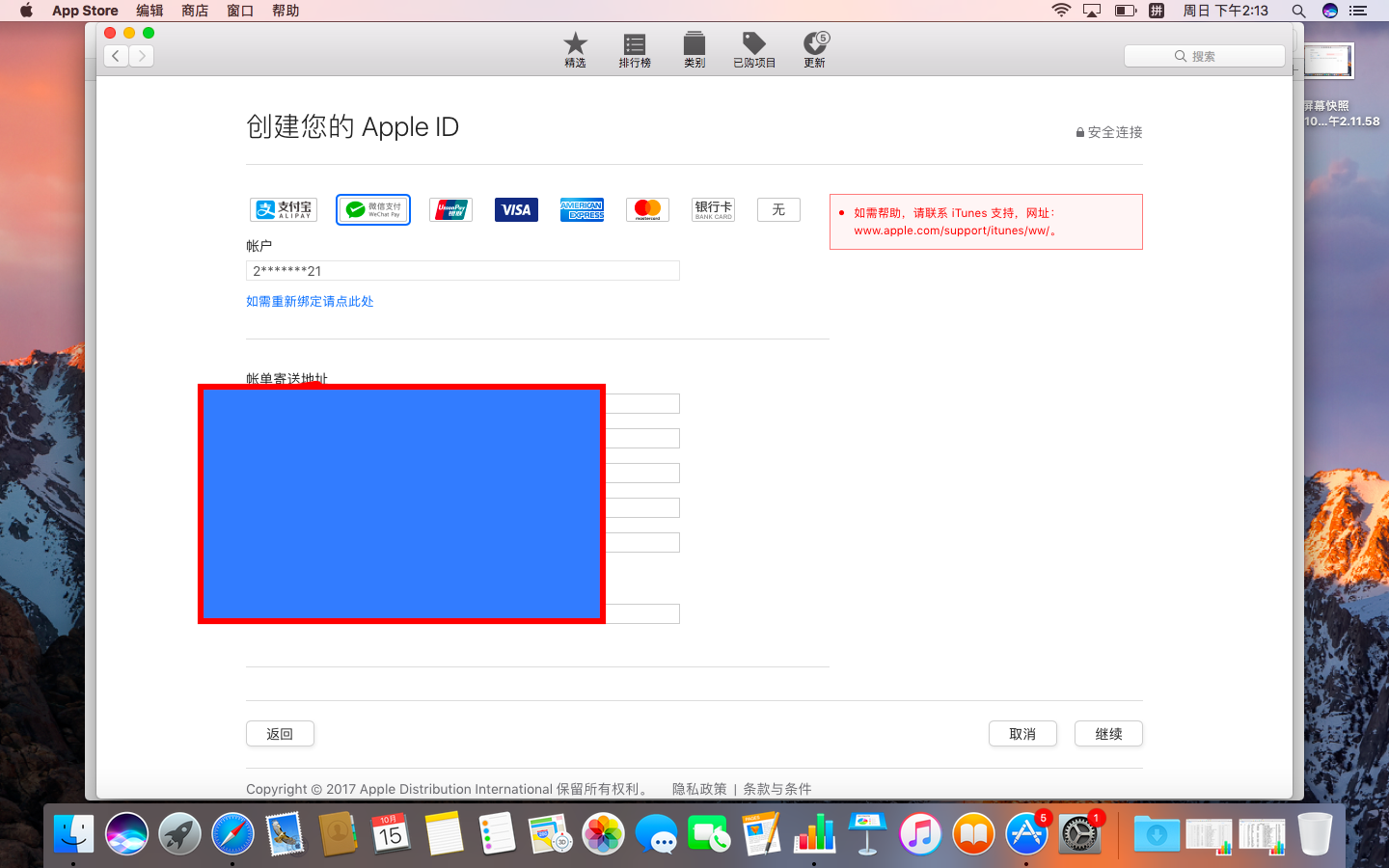The width and height of the screenshot is (1389, 868).
Task: Select American Express payment option
Action: pos(582,209)
